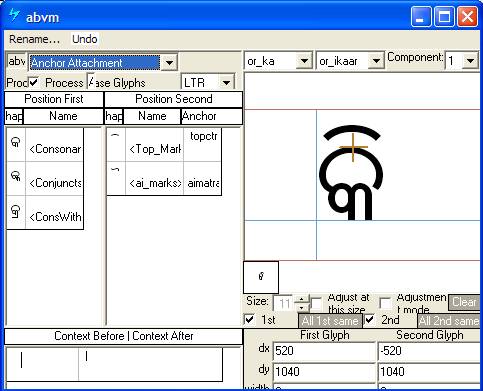Click the Anchor column header
Screen dimensions: 483x391
click(x=212, y=116)
